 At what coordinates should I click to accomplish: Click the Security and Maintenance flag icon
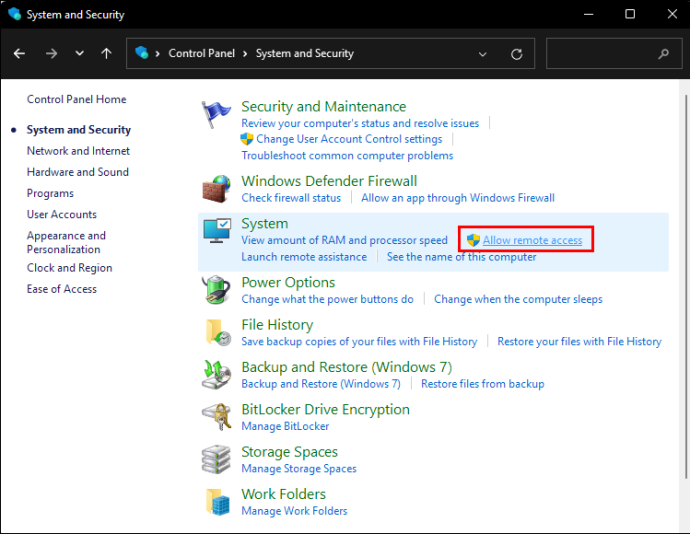[216, 114]
